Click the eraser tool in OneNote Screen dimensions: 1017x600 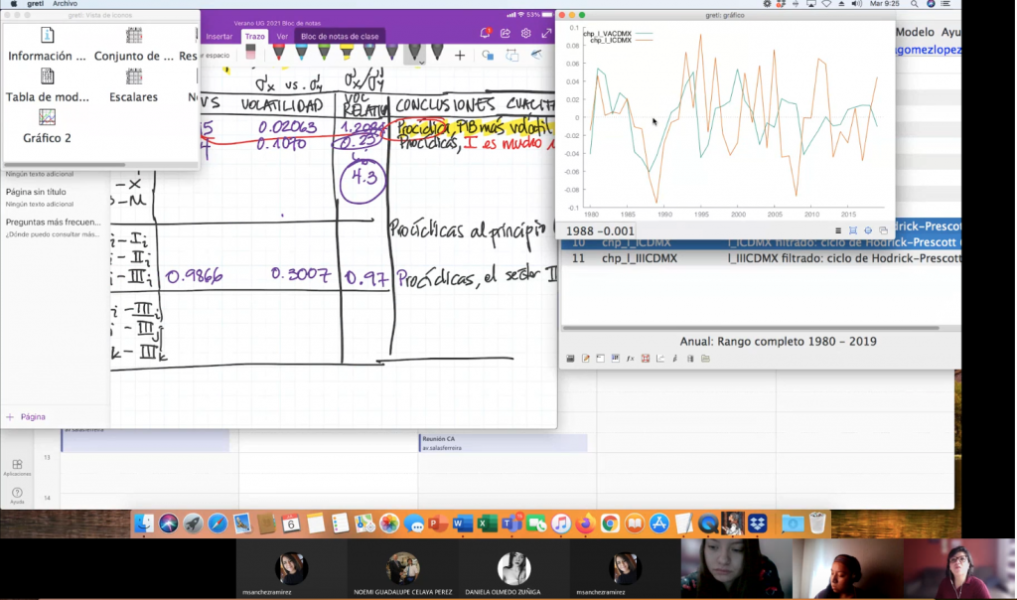(251, 55)
